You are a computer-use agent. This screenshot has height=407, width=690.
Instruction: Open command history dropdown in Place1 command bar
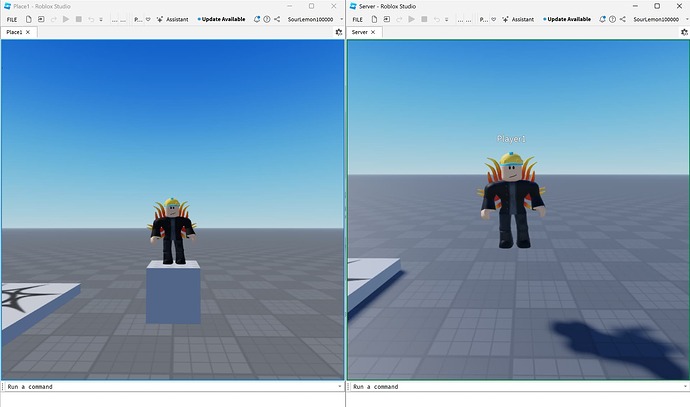[340, 387]
